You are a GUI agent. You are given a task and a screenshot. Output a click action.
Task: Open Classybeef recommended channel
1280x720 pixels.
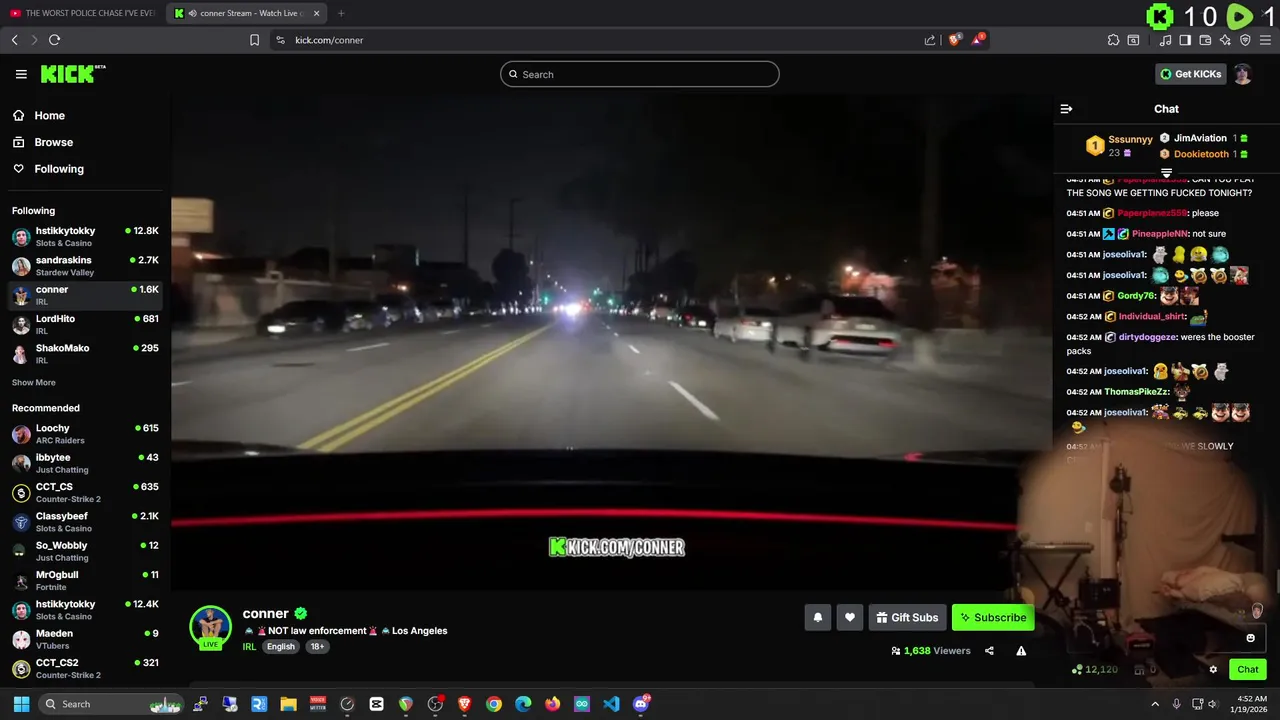click(x=85, y=522)
